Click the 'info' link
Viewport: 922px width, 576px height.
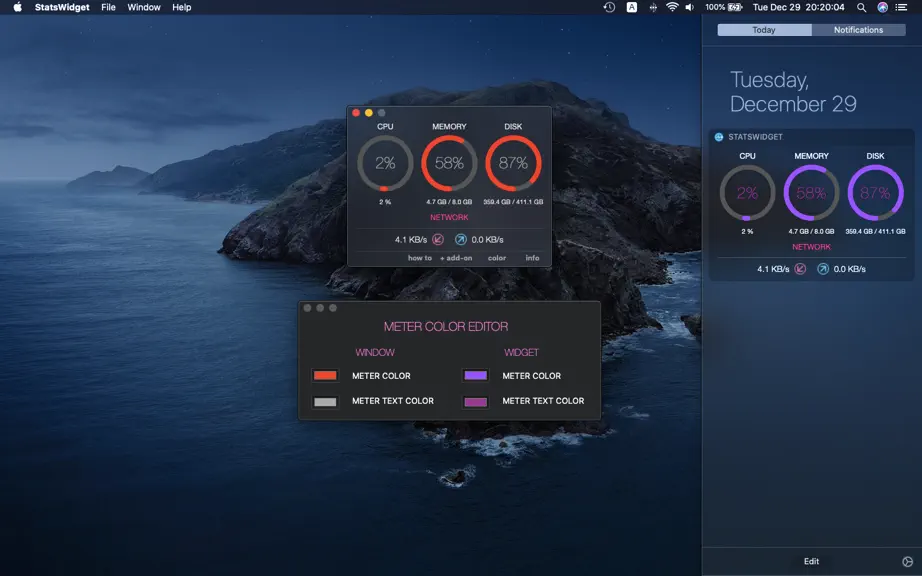(x=532, y=258)
